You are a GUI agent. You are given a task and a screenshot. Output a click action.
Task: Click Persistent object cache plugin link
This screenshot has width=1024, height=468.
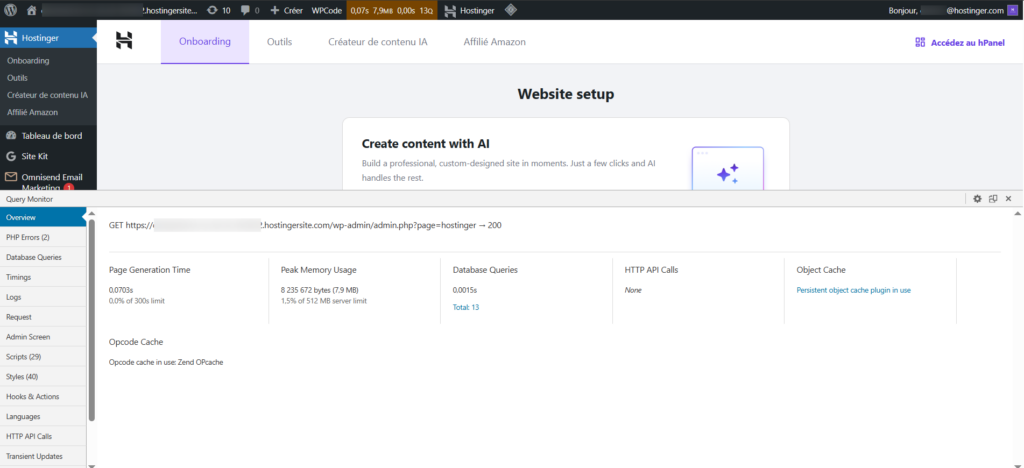(853, 290)
